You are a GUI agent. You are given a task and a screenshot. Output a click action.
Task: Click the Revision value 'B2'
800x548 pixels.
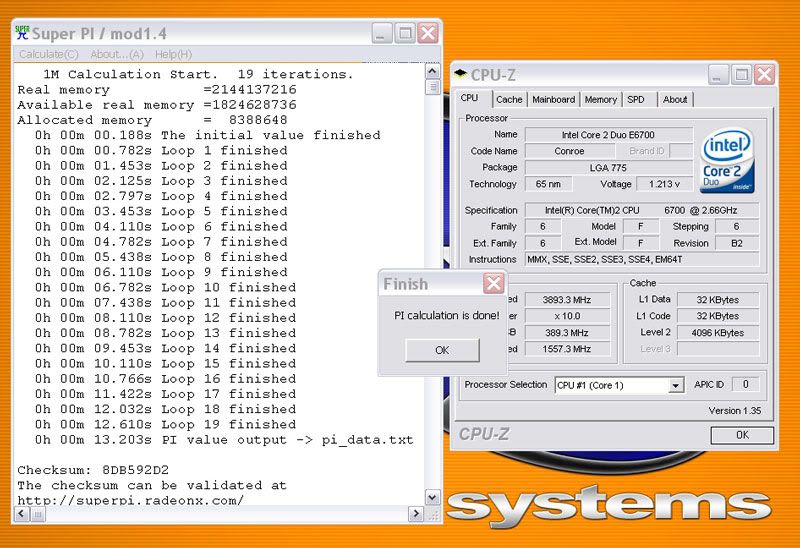tap(737, 243)
